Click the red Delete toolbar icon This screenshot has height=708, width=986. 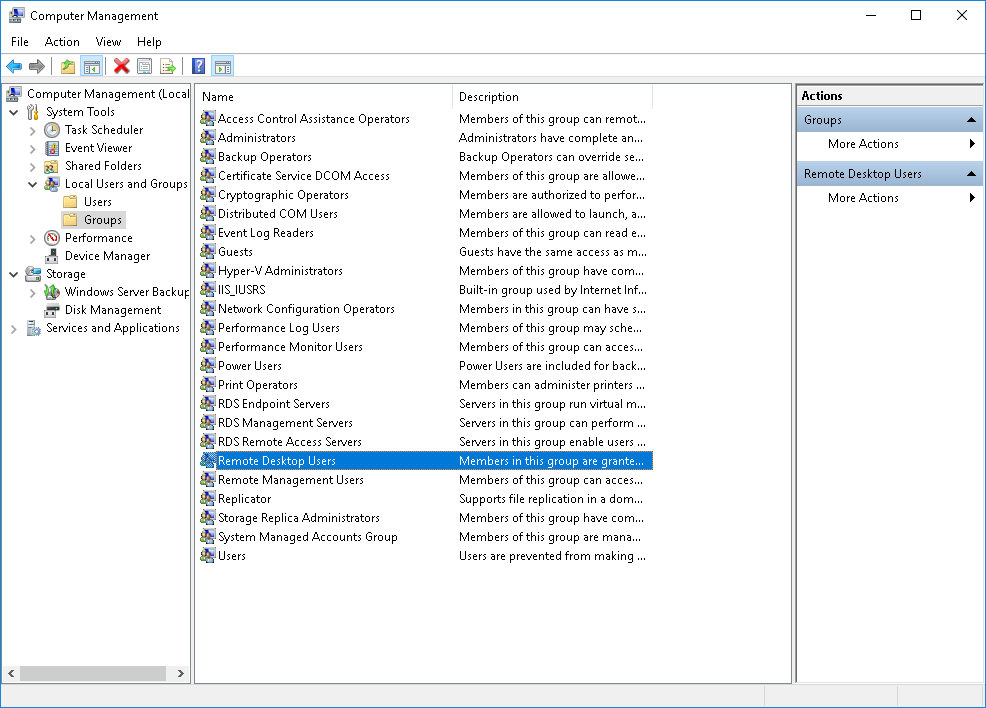(121, 66)
